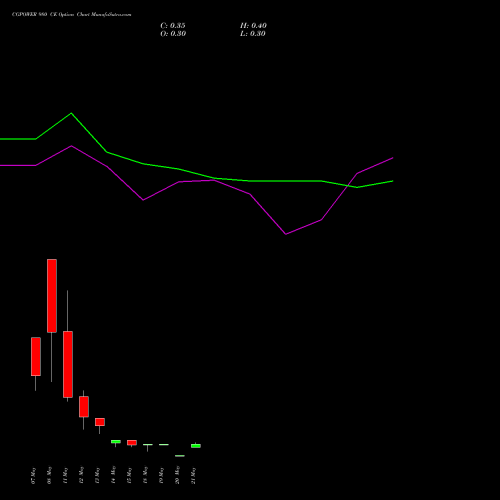Click the tallest red candlestick on 08 May

[x=52, y=296]
